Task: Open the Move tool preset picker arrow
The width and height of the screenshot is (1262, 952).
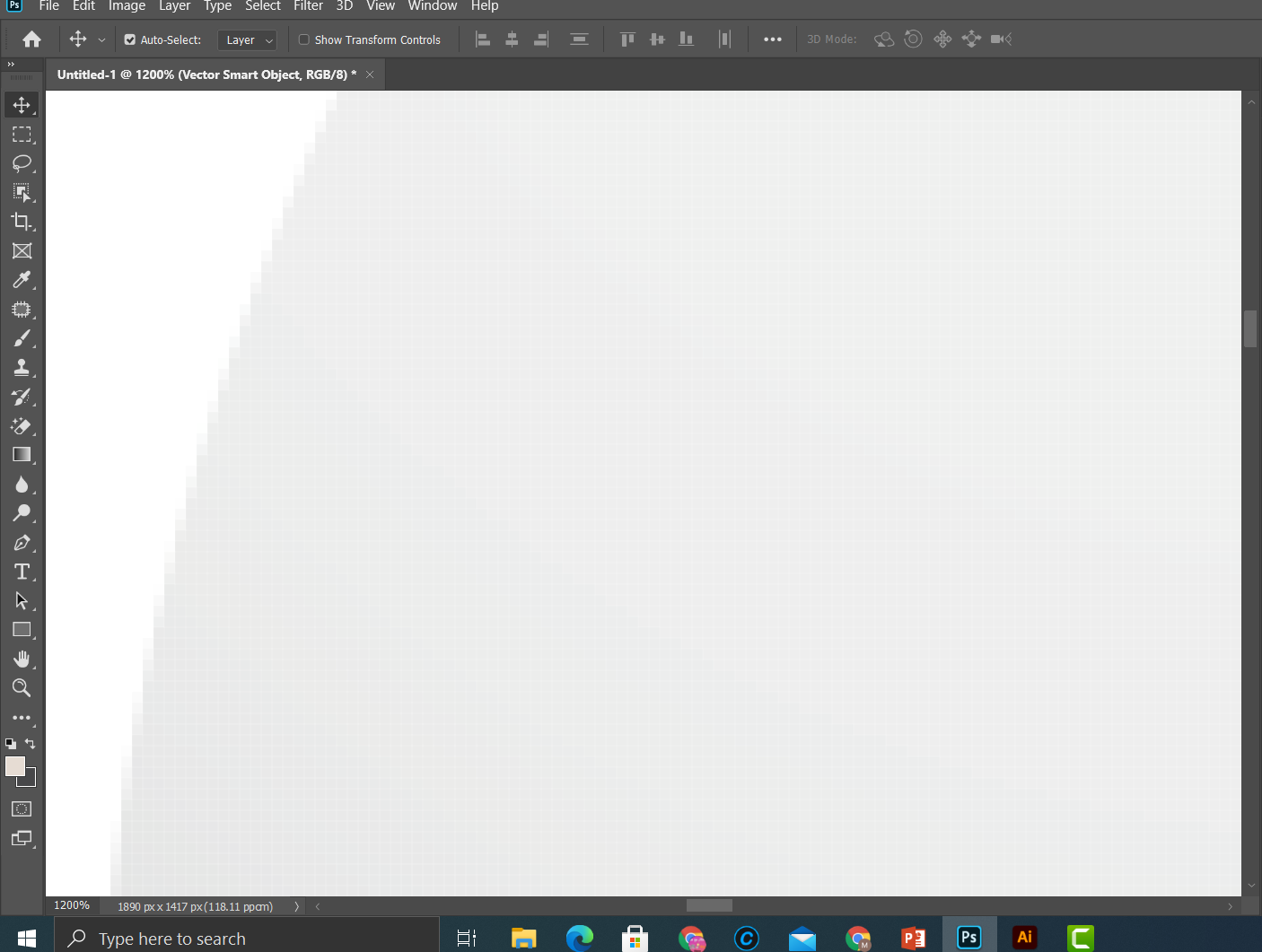Action: (101, 39)
